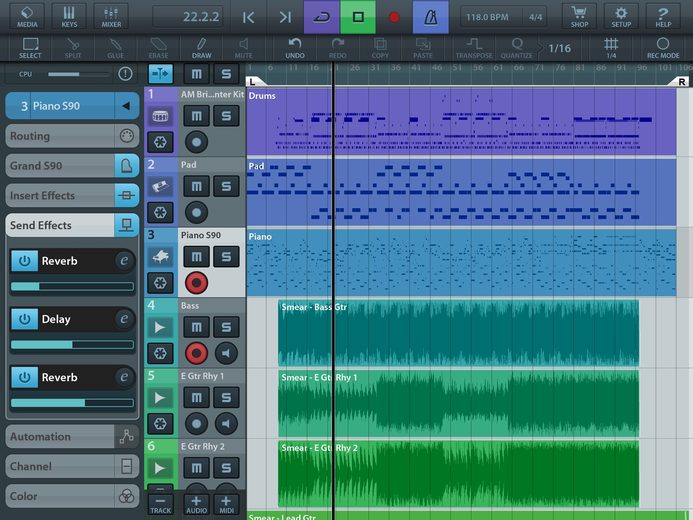Mute the Pad track
693x520 pixels.
(x=196, y=186)
